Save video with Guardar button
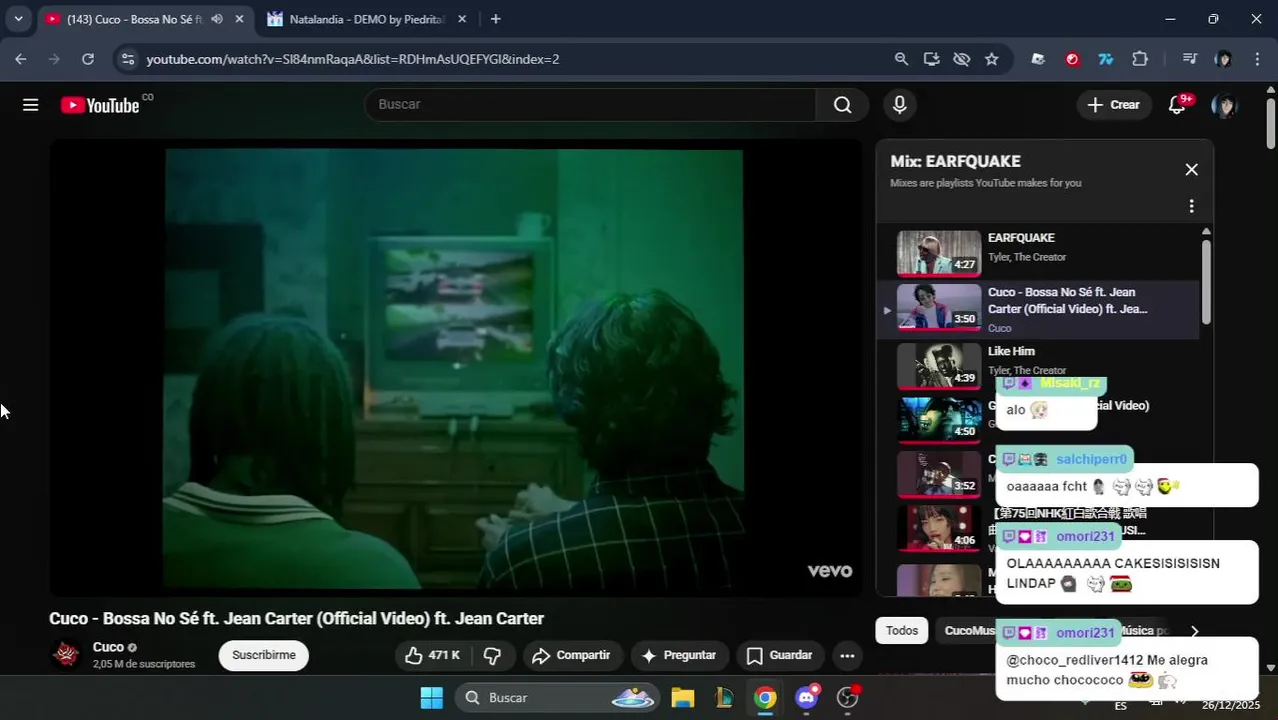The image size is (1278, 720). (x=779, y=656)
